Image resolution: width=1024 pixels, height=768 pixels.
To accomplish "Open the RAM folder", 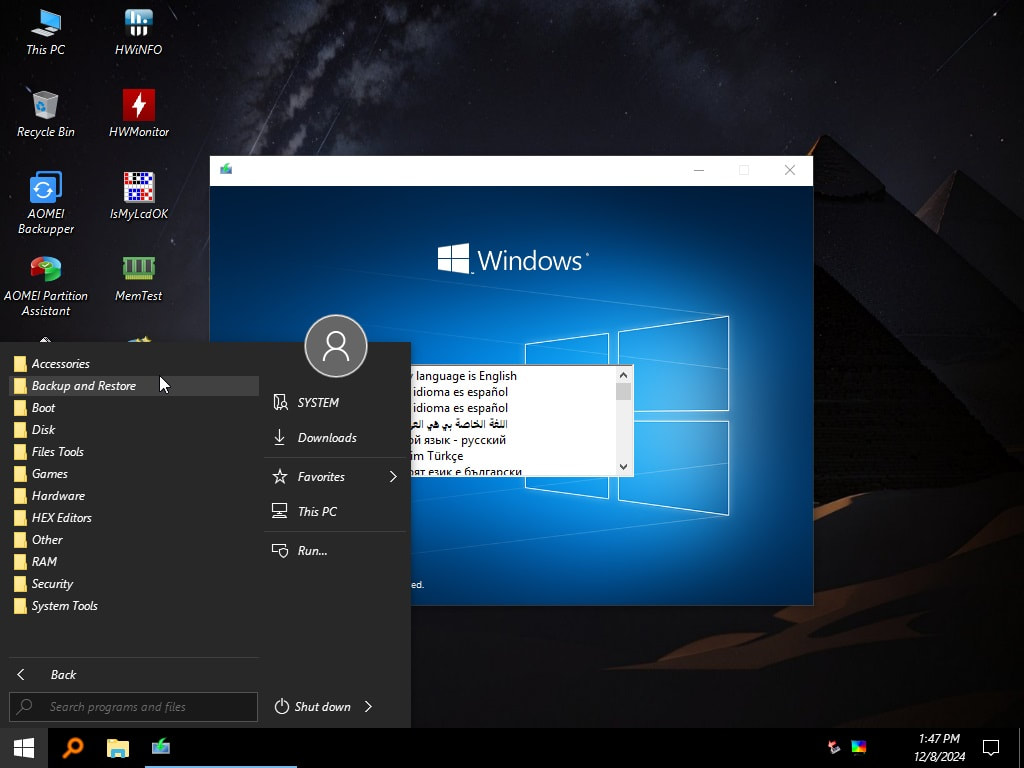I will pyautogui.click(x=134, y=562).
